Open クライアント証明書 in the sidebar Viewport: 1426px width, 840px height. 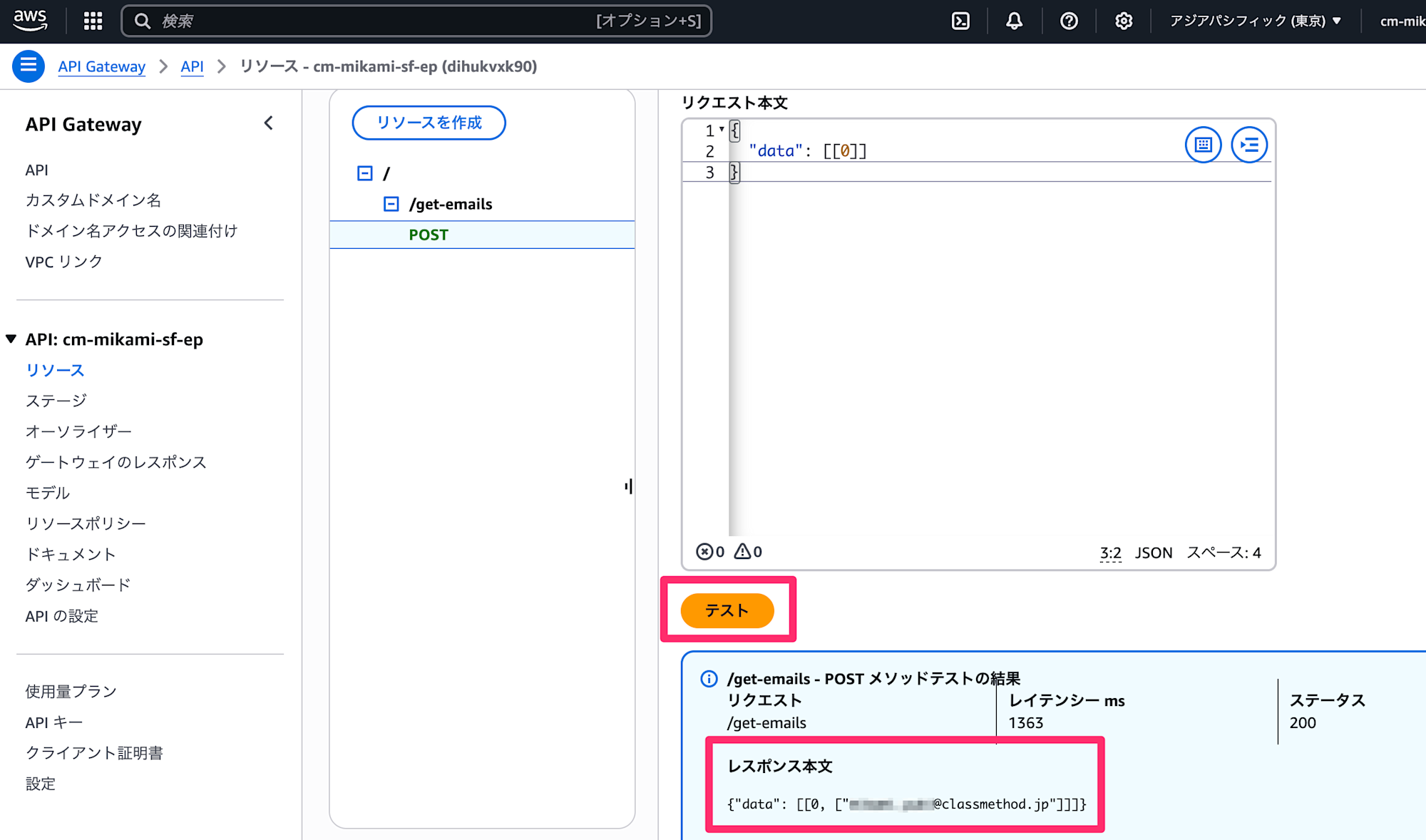[94, 753]
